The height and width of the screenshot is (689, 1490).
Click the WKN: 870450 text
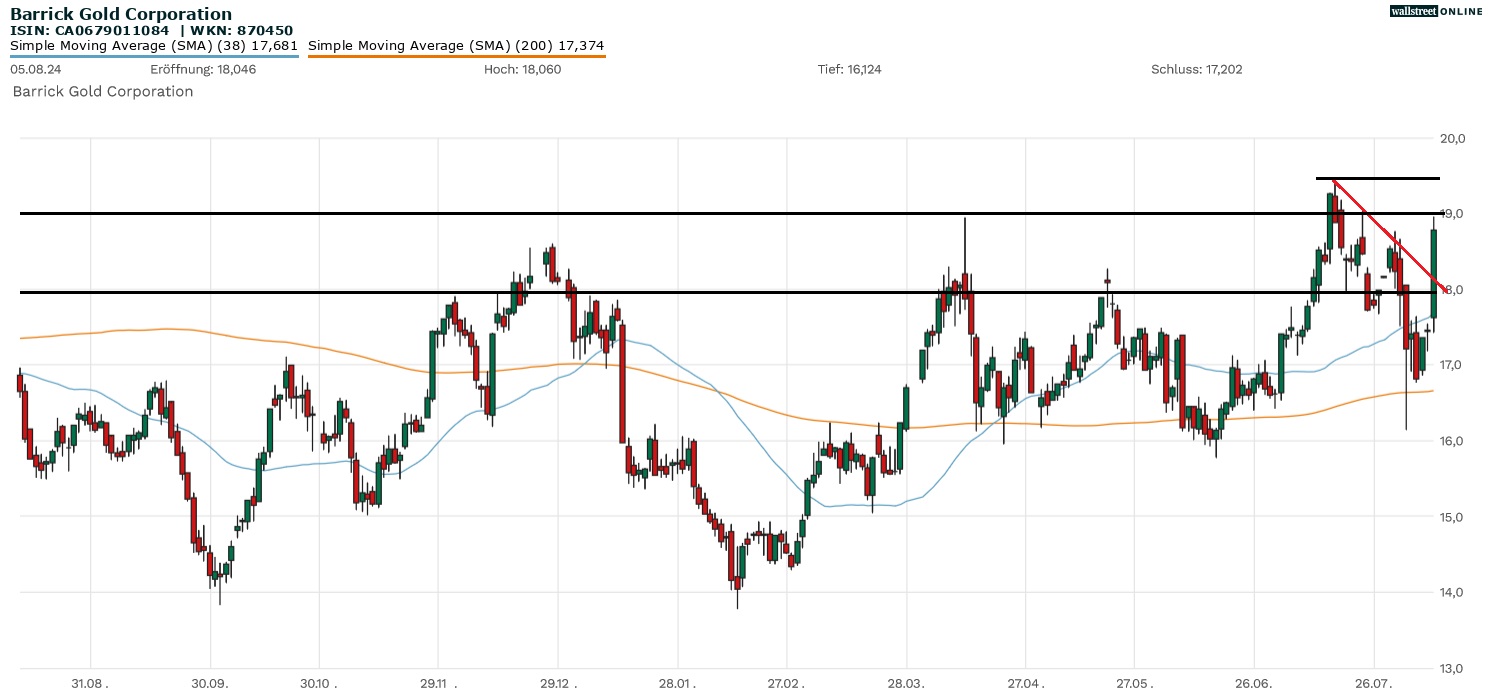(243, 31)
